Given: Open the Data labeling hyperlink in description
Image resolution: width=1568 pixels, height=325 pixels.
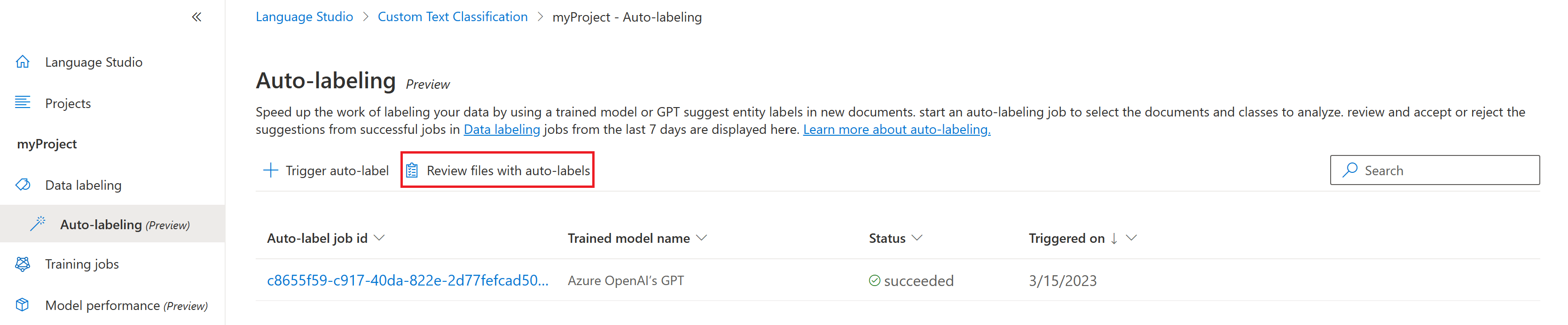Looking at the screenshot, I should point(502,130).
